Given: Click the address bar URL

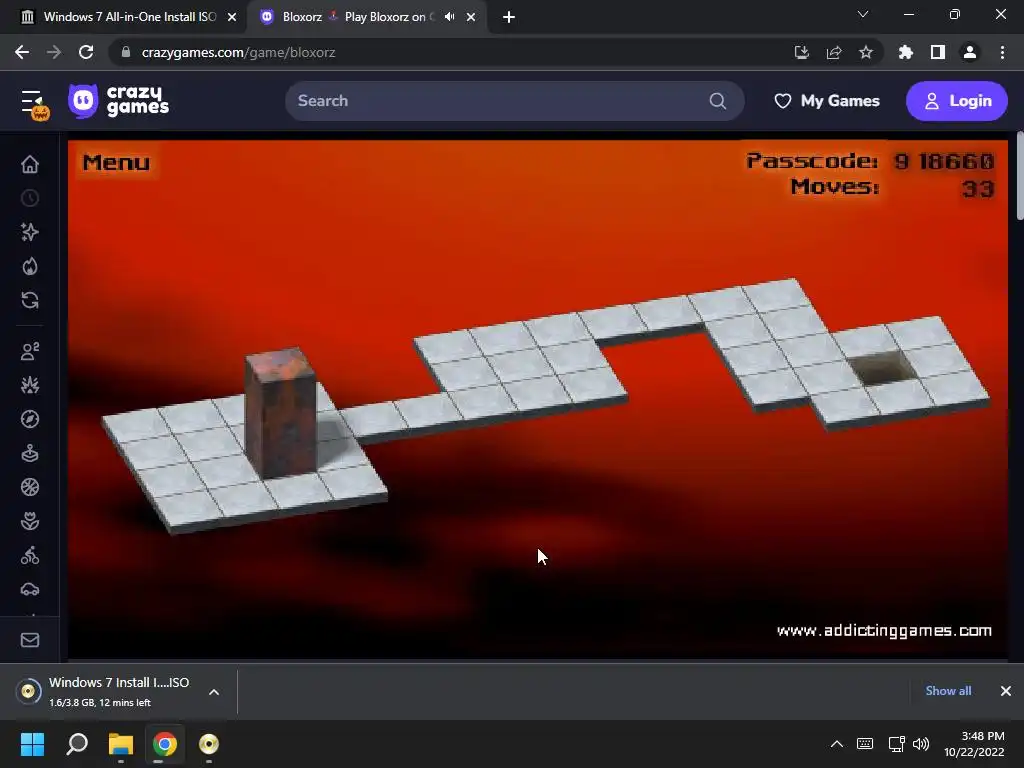Looking at the screenshot, I should click(238, 52).
